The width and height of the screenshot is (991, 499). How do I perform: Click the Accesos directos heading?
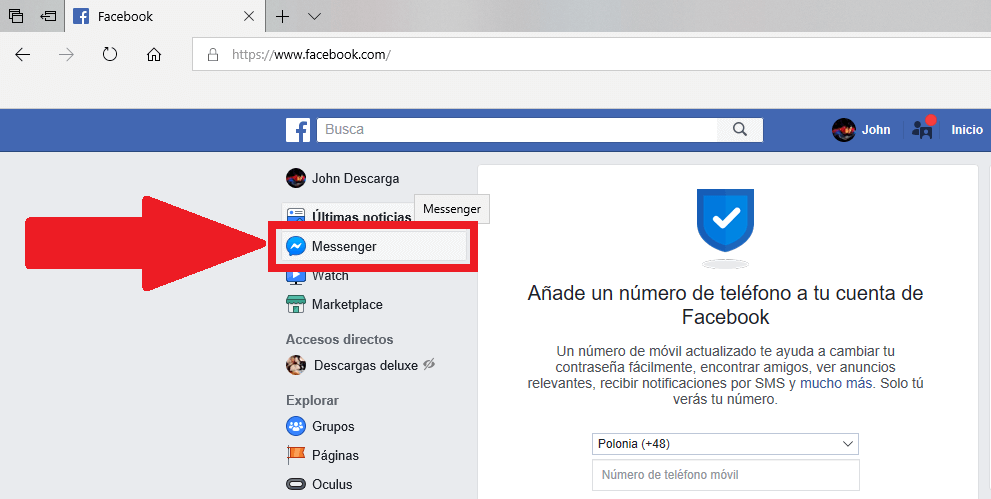pos(339,339)
